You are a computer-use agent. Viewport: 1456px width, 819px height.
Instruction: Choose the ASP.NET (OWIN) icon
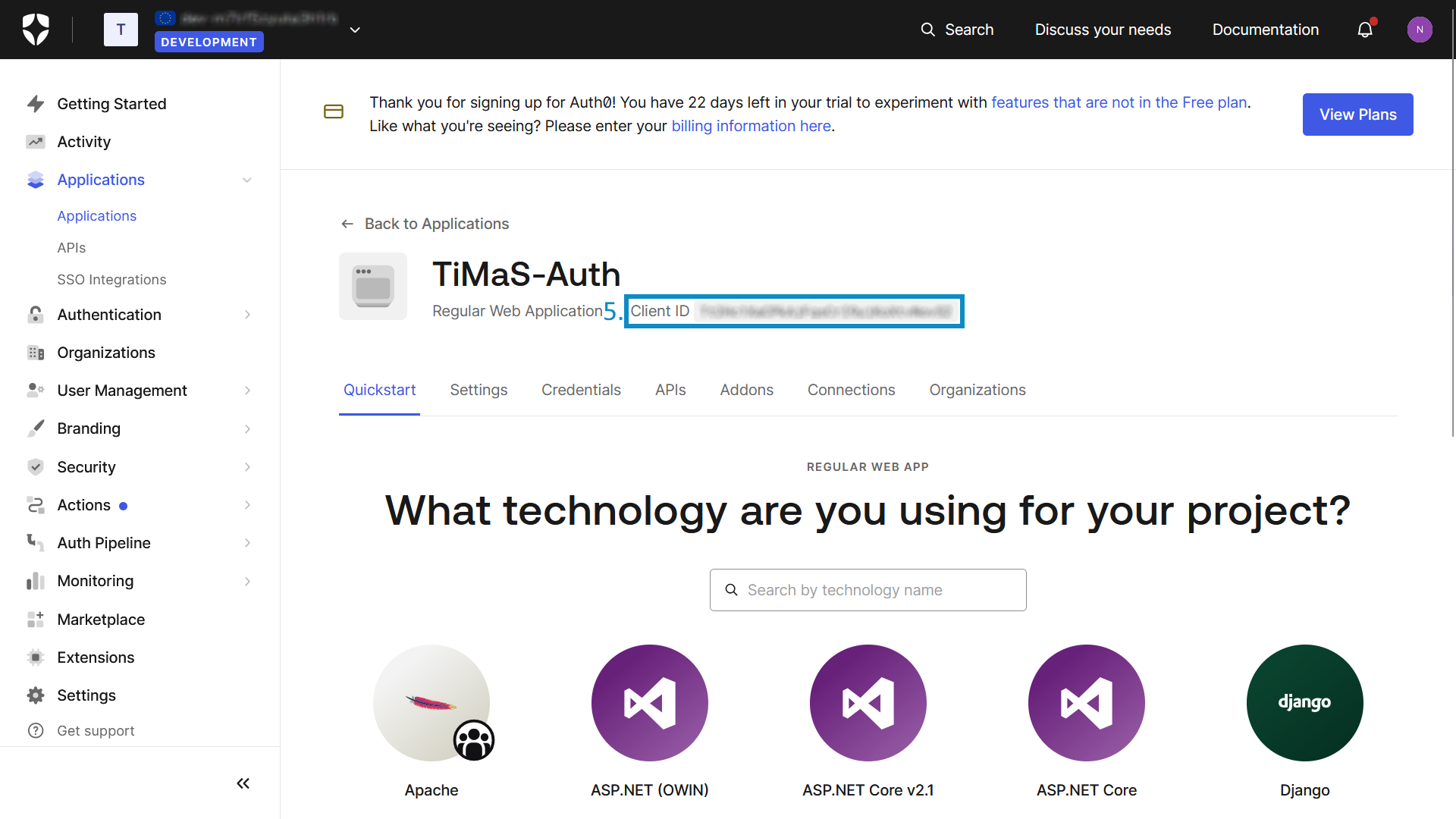click(x=650, y=703)
